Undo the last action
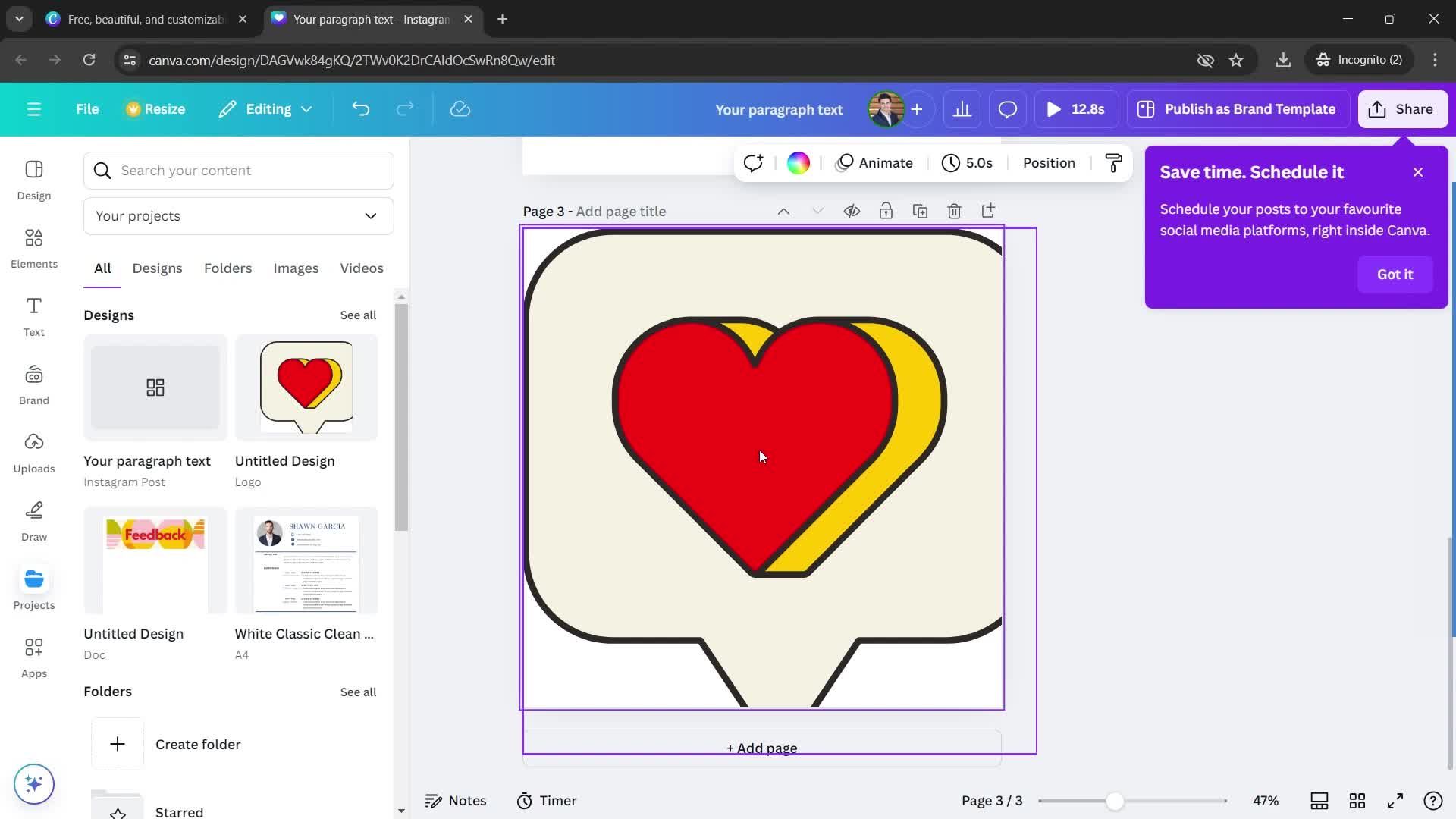Viewport: 1456px width, 819px height. click(x=360, y=109)
